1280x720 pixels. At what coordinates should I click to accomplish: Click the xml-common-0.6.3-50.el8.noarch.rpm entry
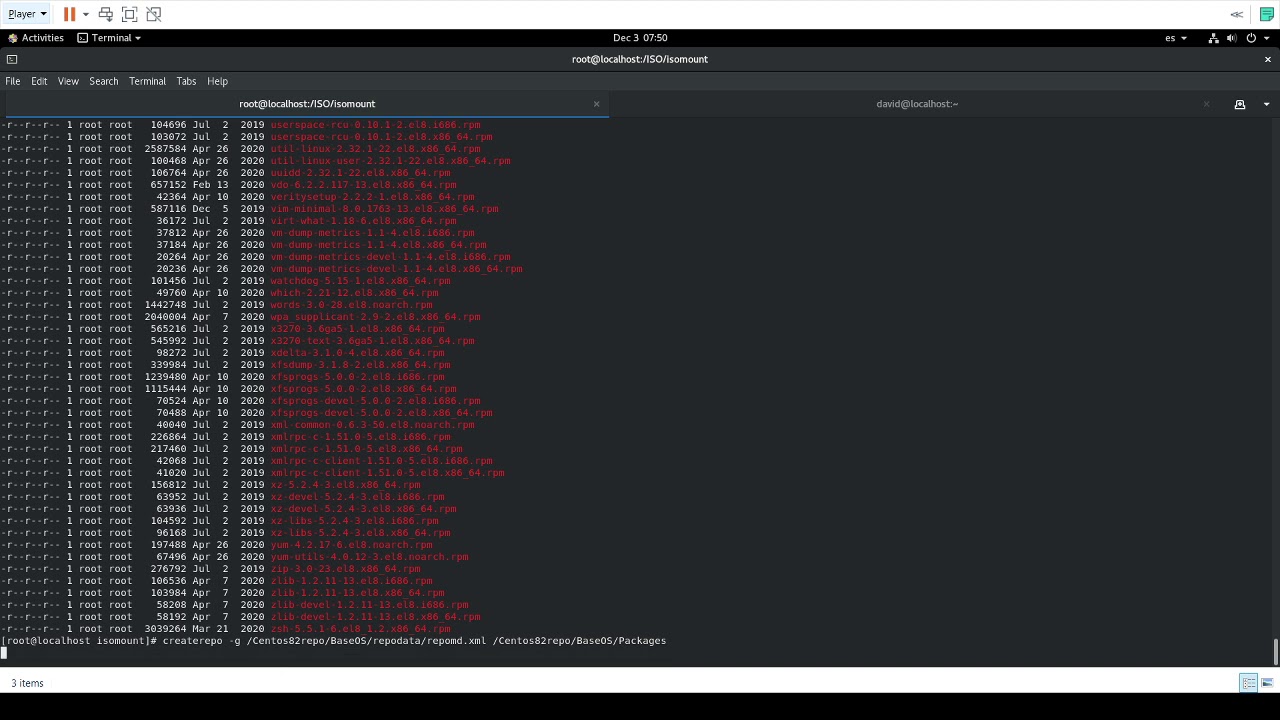click(x=372, y=425)
